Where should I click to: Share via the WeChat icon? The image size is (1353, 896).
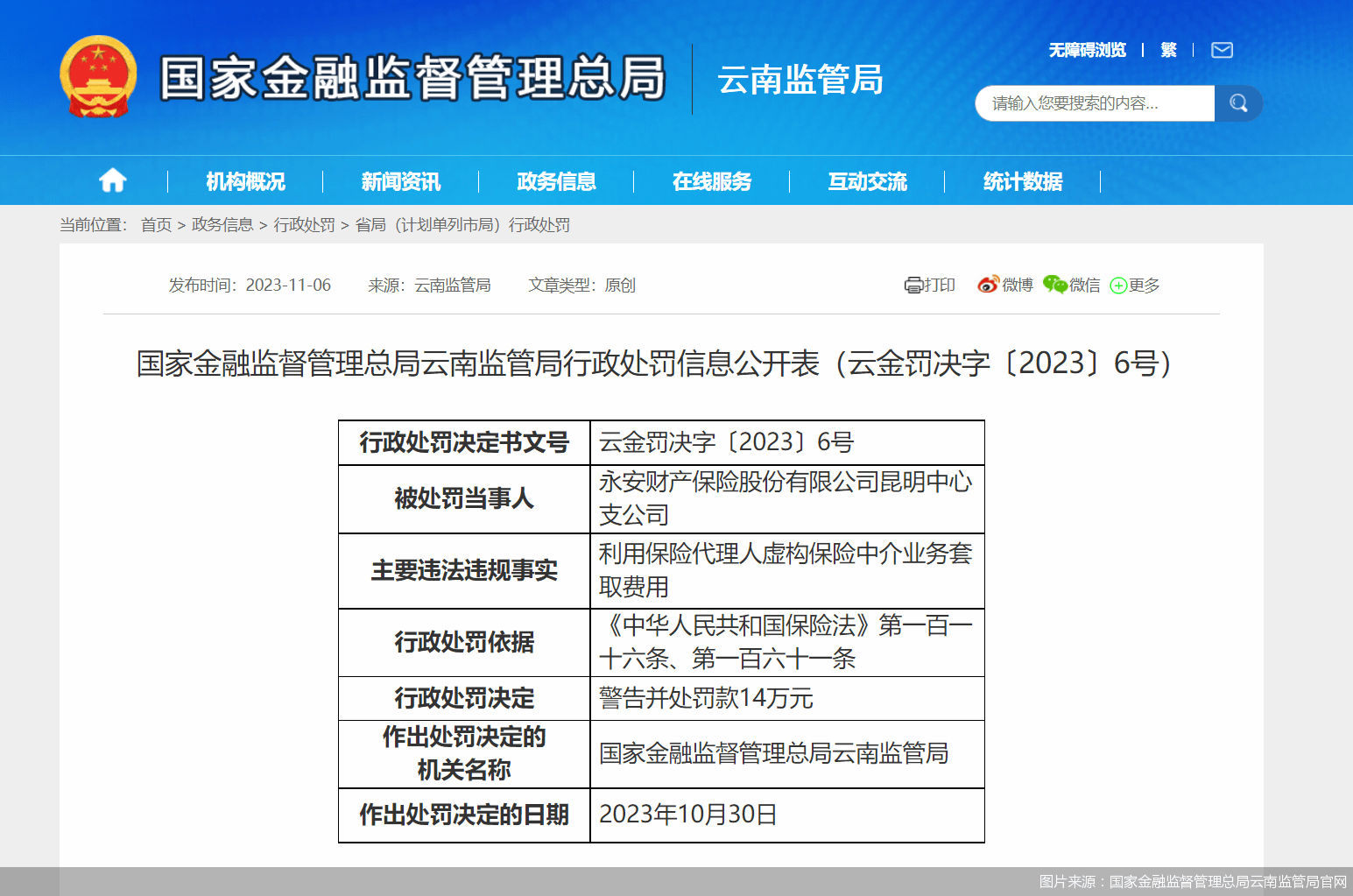pos(1054,285)
